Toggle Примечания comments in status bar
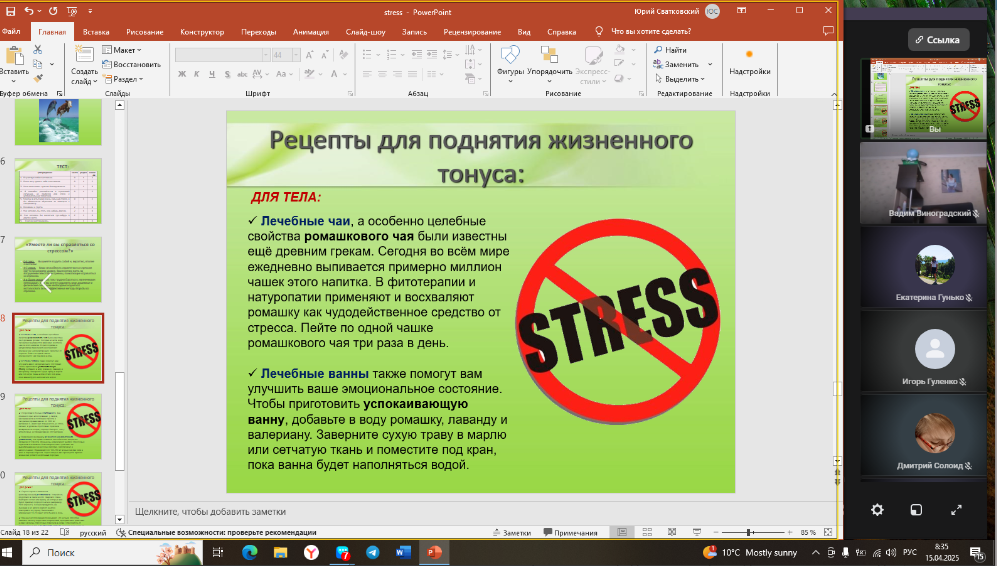Screen dimensions: 997x566 coord(570,532)
